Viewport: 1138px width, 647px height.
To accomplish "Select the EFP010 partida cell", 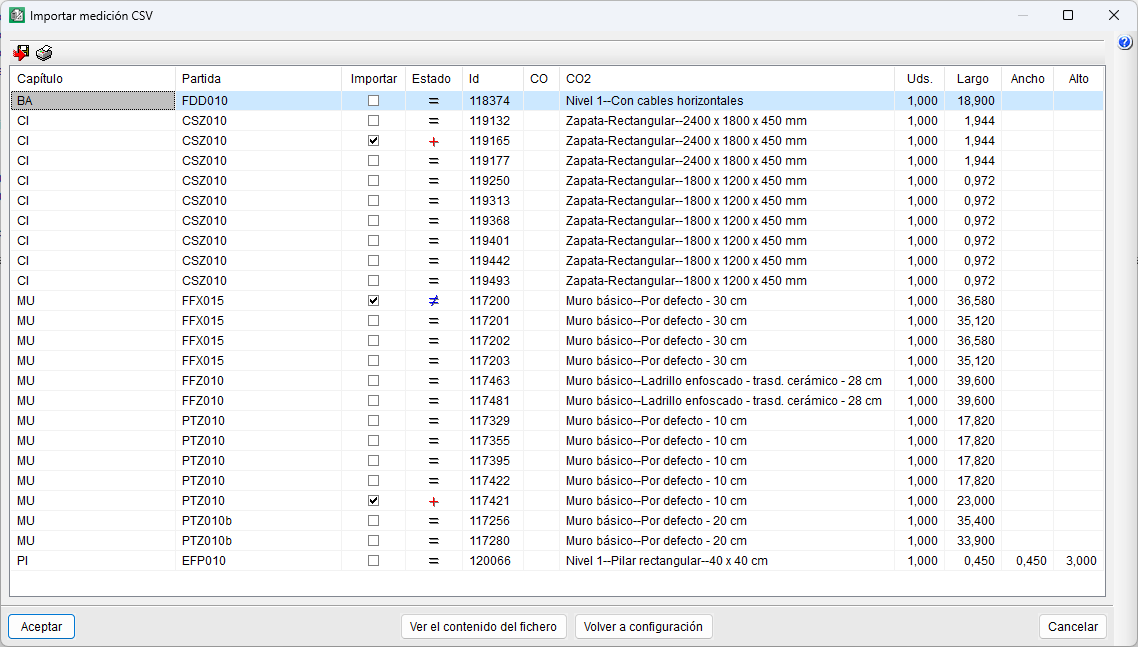I will (x=258, y=561).
